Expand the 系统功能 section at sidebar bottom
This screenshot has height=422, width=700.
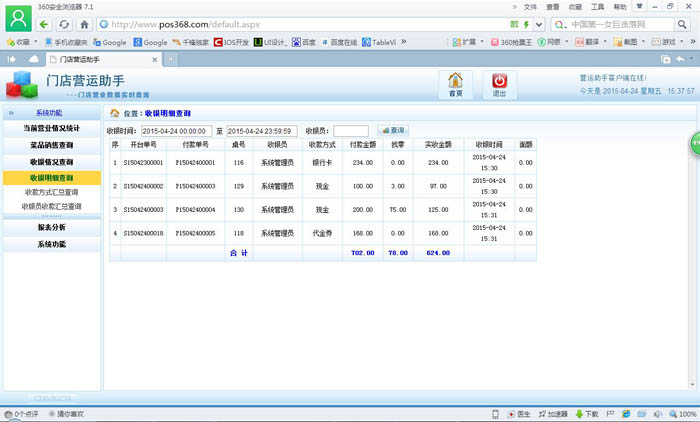[x=51, y=245]
